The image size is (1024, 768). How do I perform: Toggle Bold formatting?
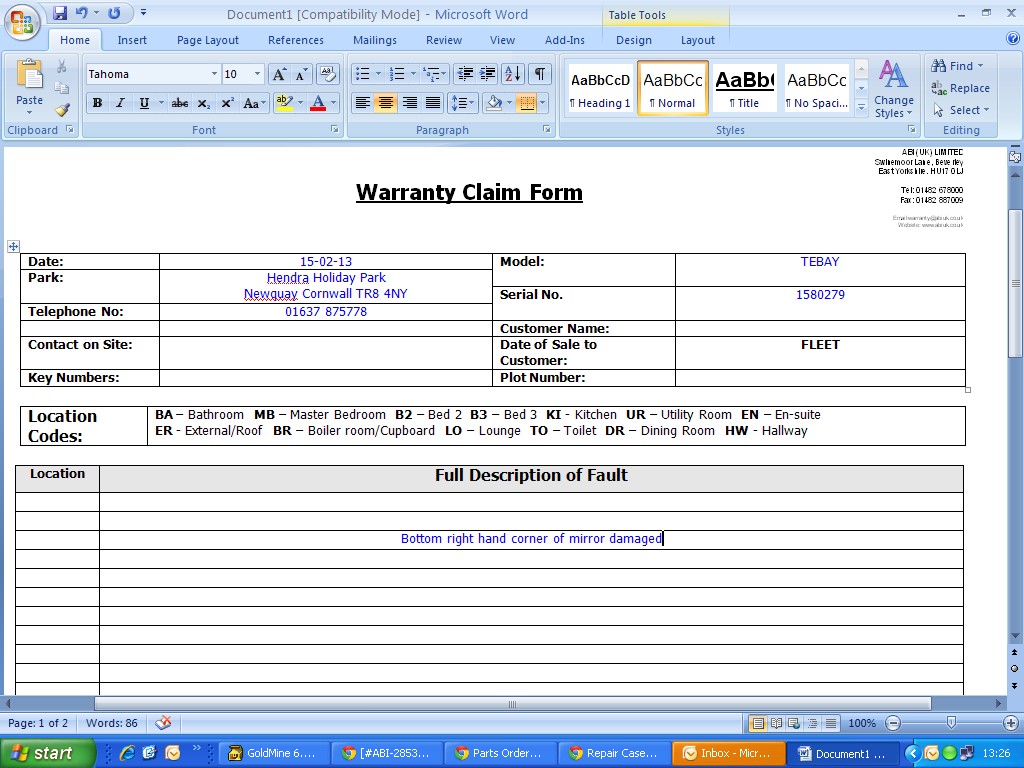tap(97, 103)
